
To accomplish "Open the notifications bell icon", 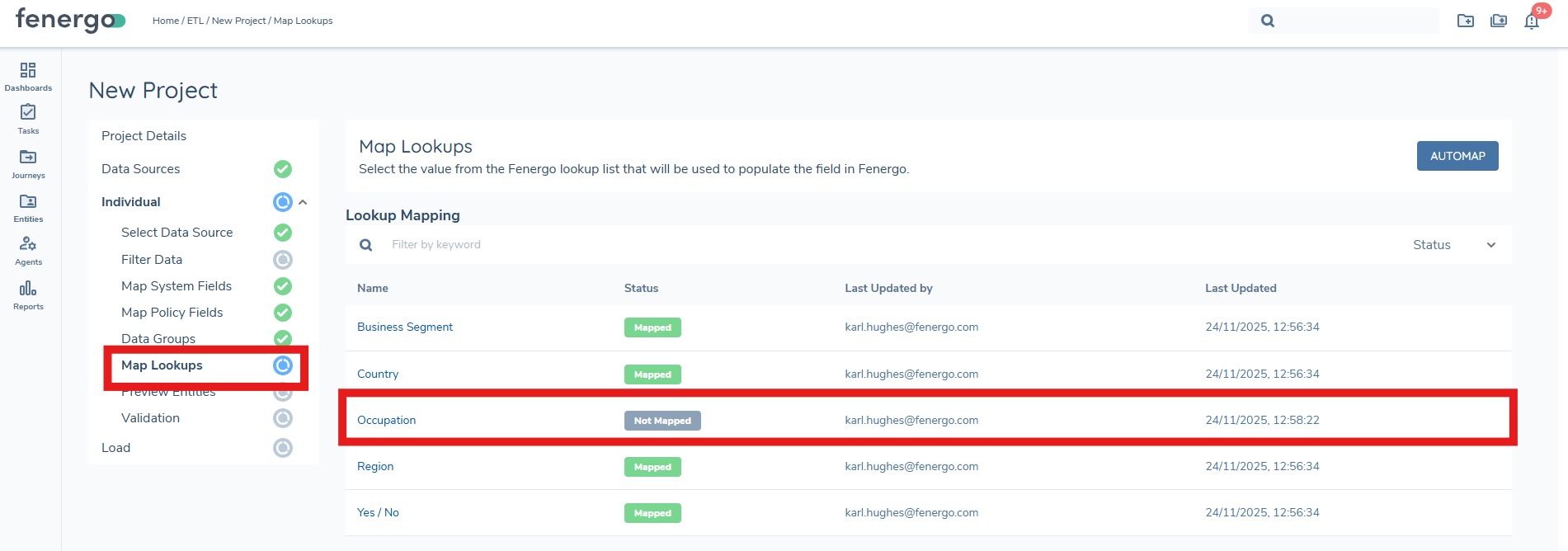I will click(1532, 21).
